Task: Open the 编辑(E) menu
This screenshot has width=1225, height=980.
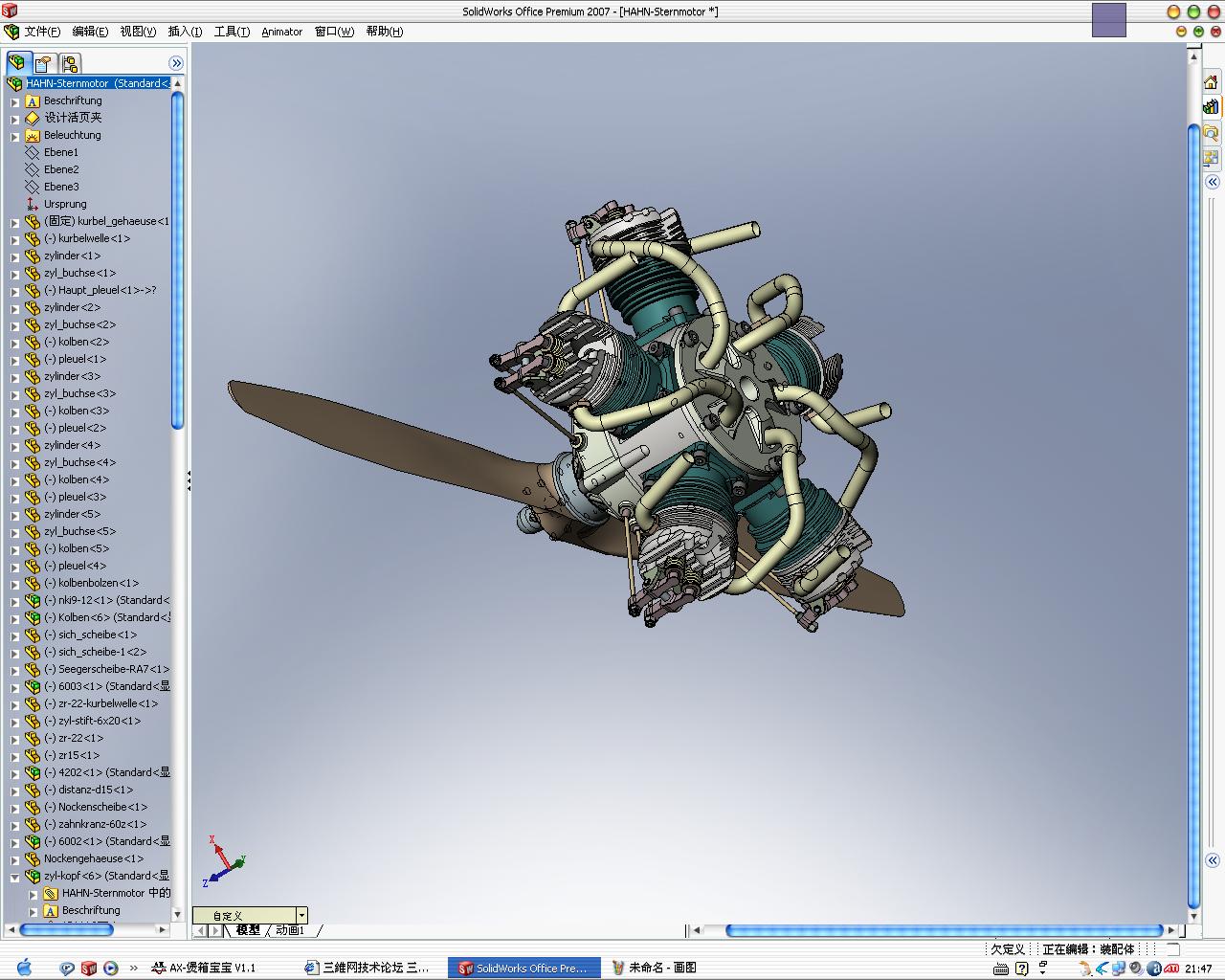Action: click(x=90, y=32)
